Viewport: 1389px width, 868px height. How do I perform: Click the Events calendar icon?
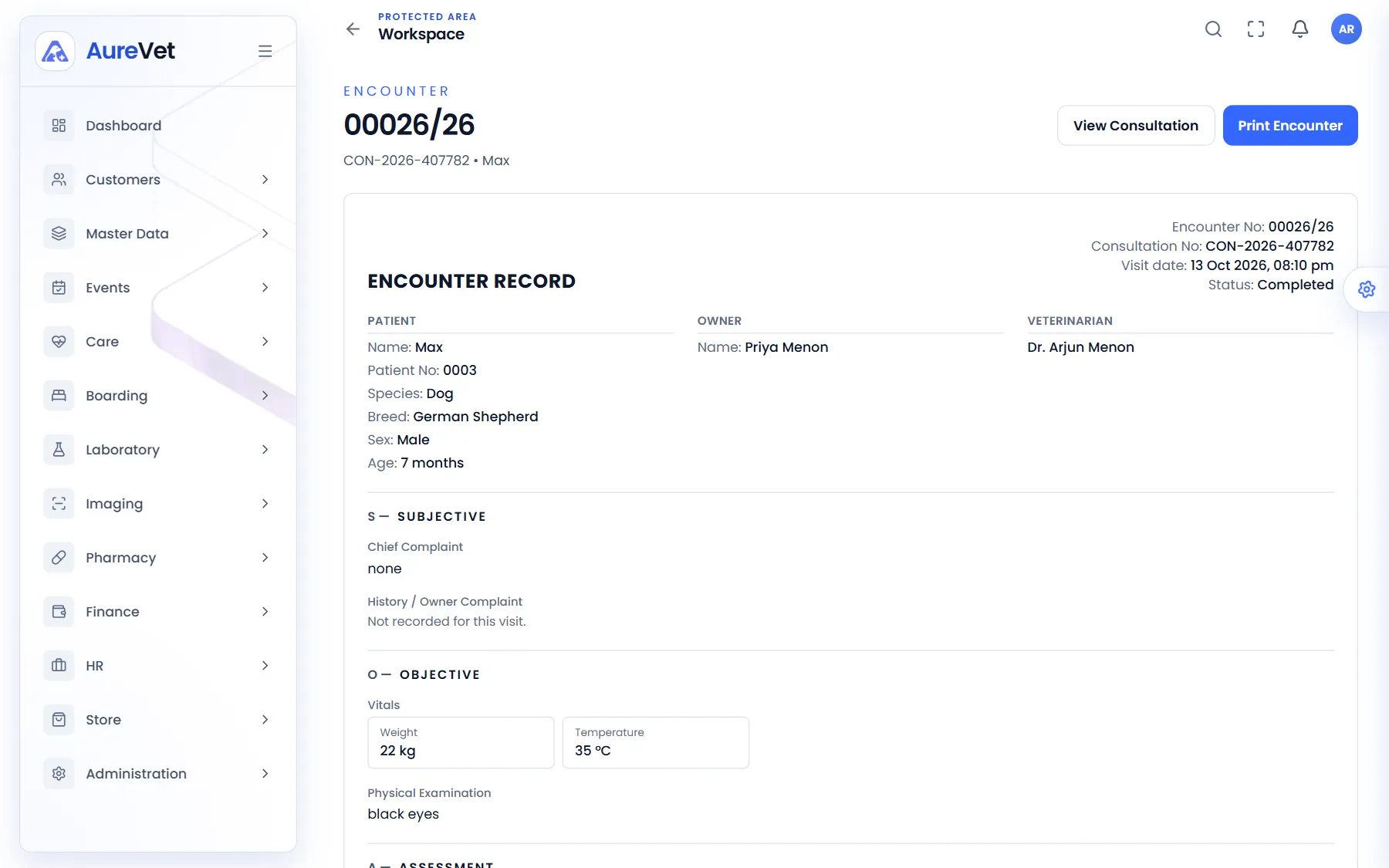tap(59, 288)
